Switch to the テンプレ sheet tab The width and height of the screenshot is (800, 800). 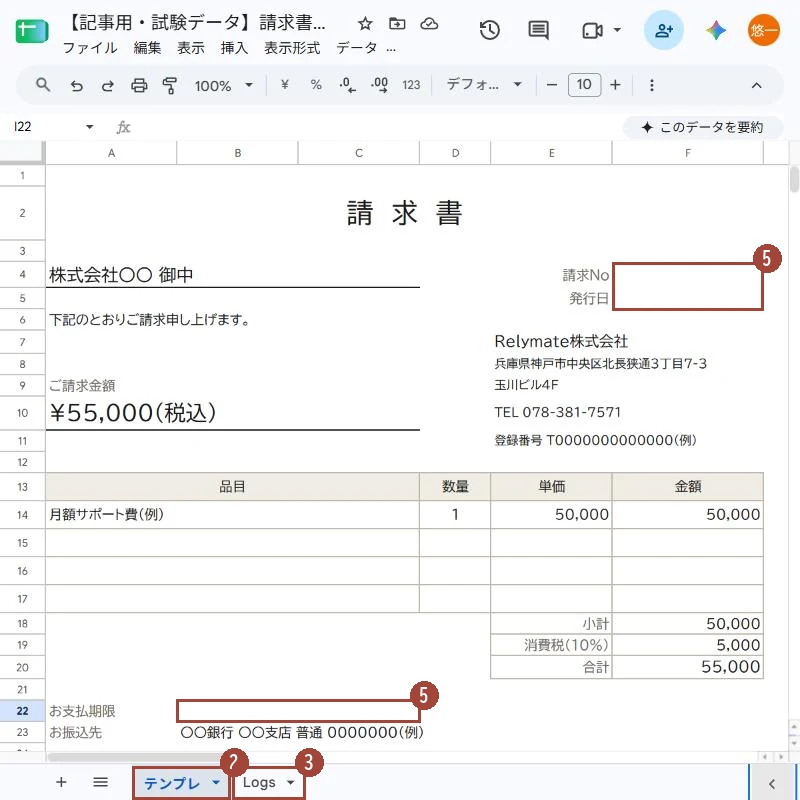[171, 783]
